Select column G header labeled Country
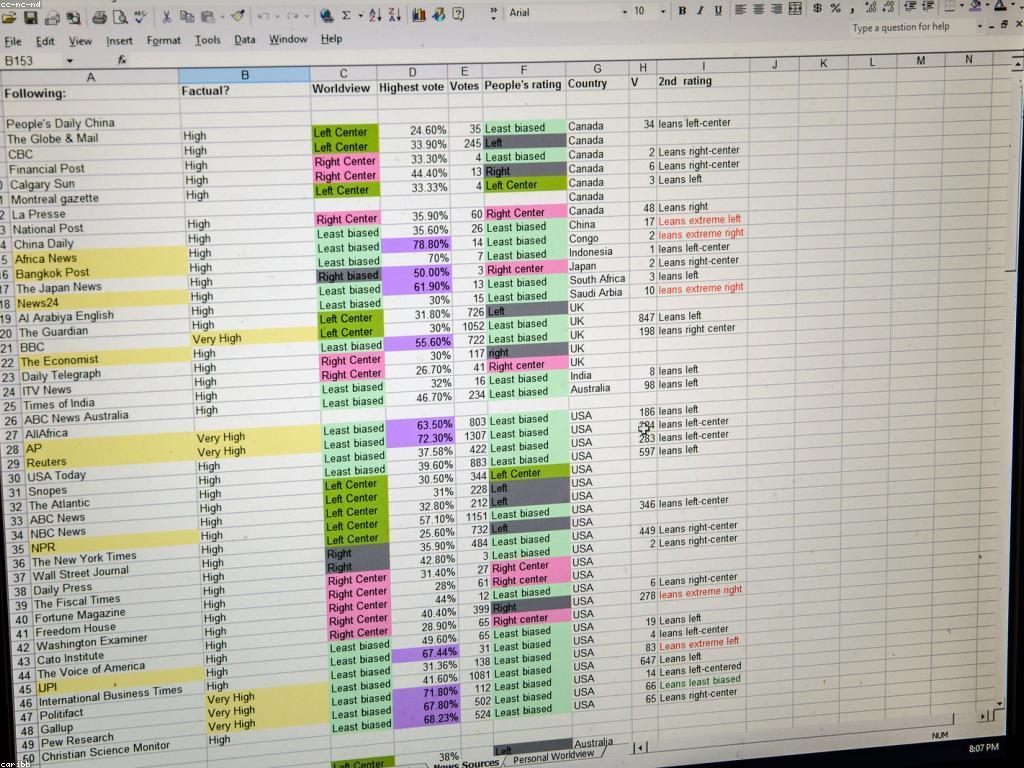Screen dimensions: 1024x768 [597, 69]
